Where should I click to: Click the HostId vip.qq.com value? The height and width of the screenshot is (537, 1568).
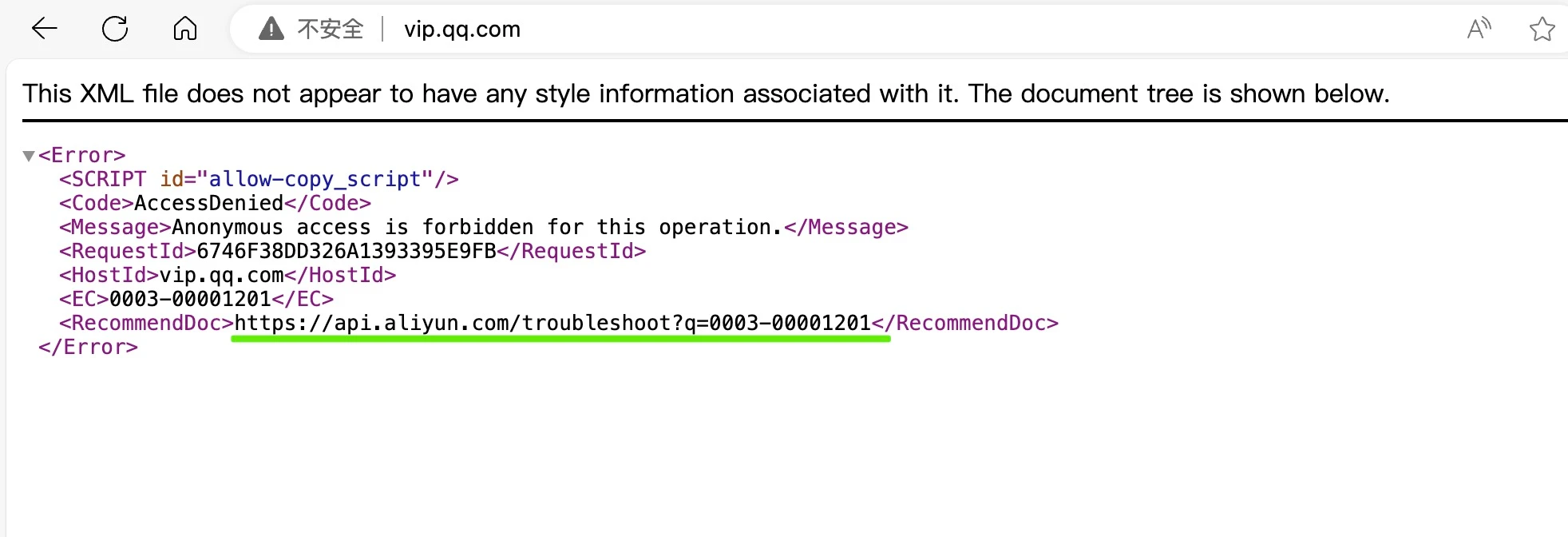click(x=222, y=276)
